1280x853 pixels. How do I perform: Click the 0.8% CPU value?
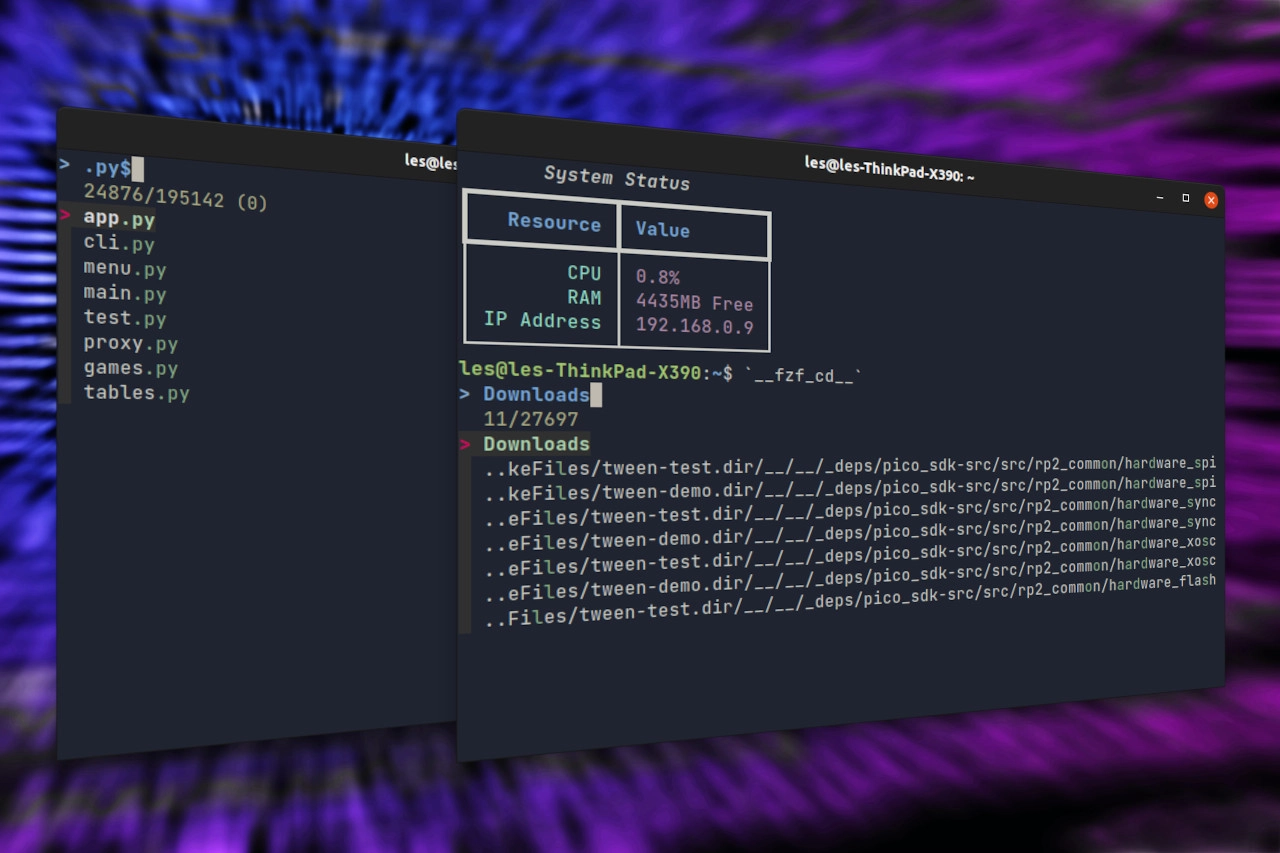coord(658,277)
